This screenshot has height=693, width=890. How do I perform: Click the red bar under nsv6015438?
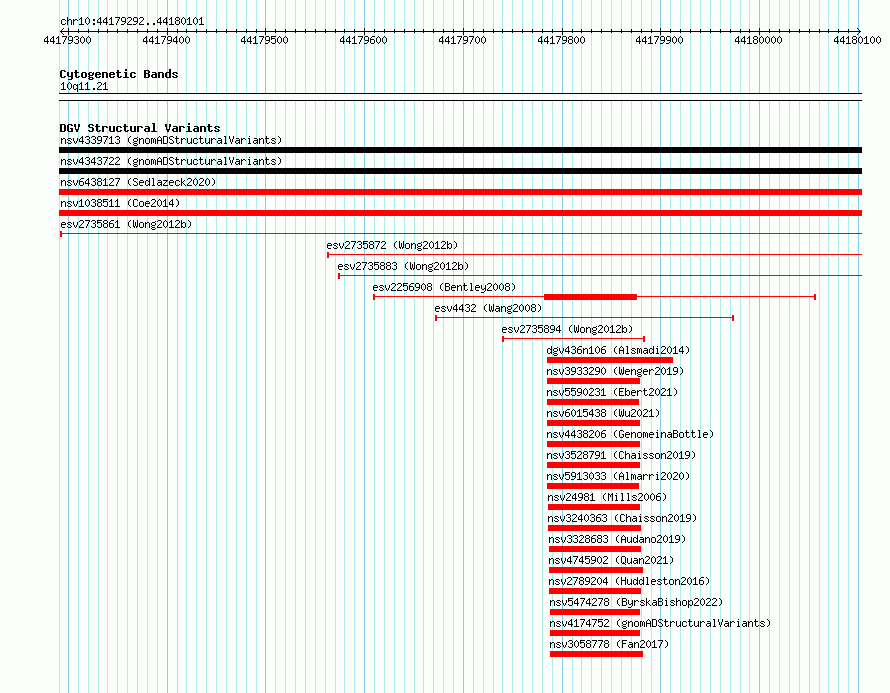coord(593,423)
